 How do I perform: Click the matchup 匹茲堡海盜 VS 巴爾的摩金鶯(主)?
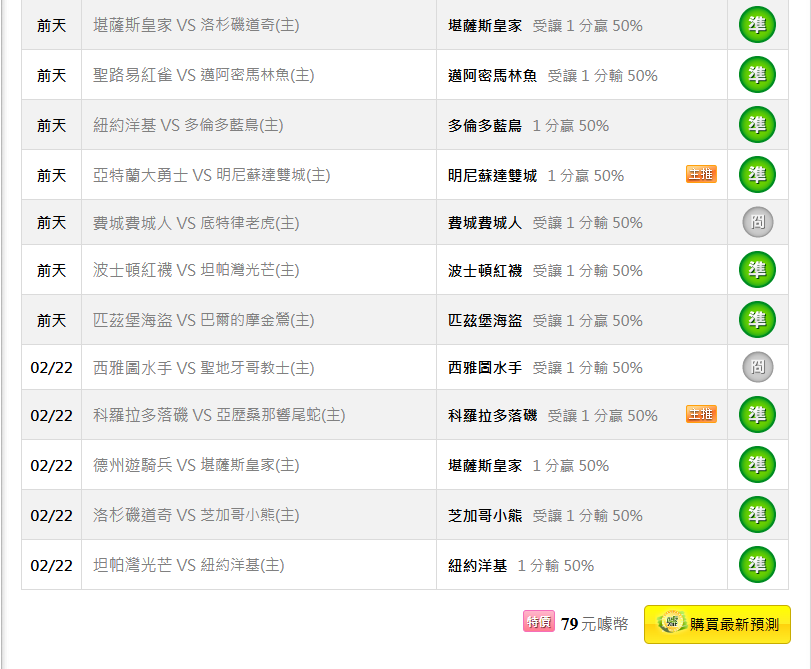tap(204, 320)
